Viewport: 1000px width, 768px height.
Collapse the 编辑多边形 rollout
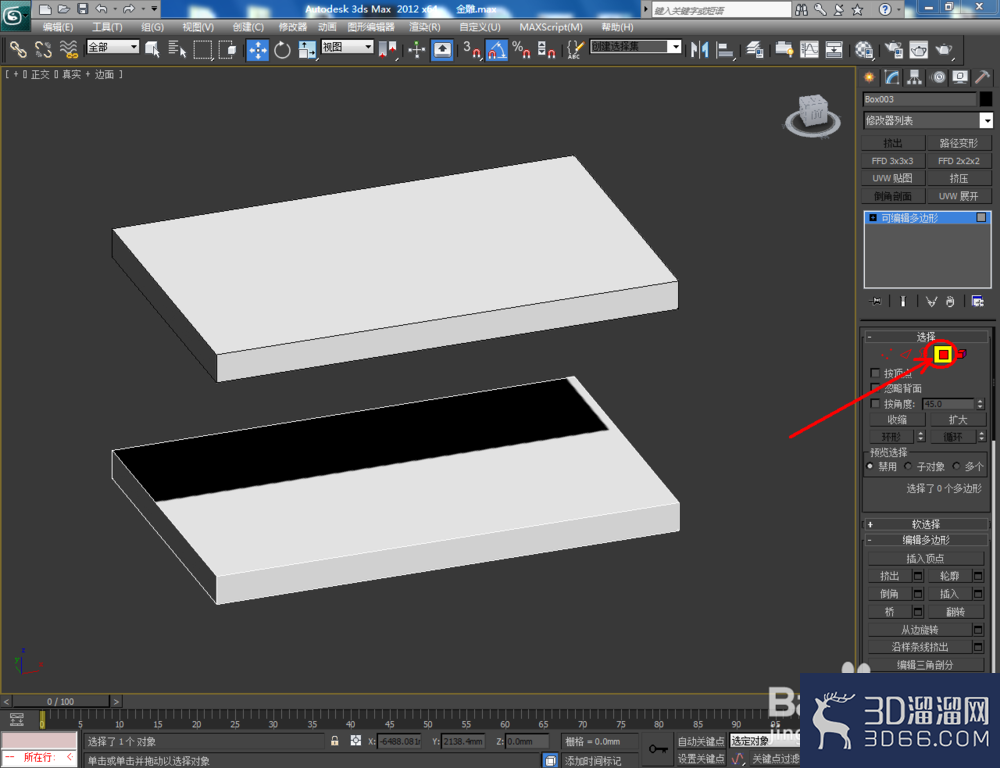pos(926,540)
